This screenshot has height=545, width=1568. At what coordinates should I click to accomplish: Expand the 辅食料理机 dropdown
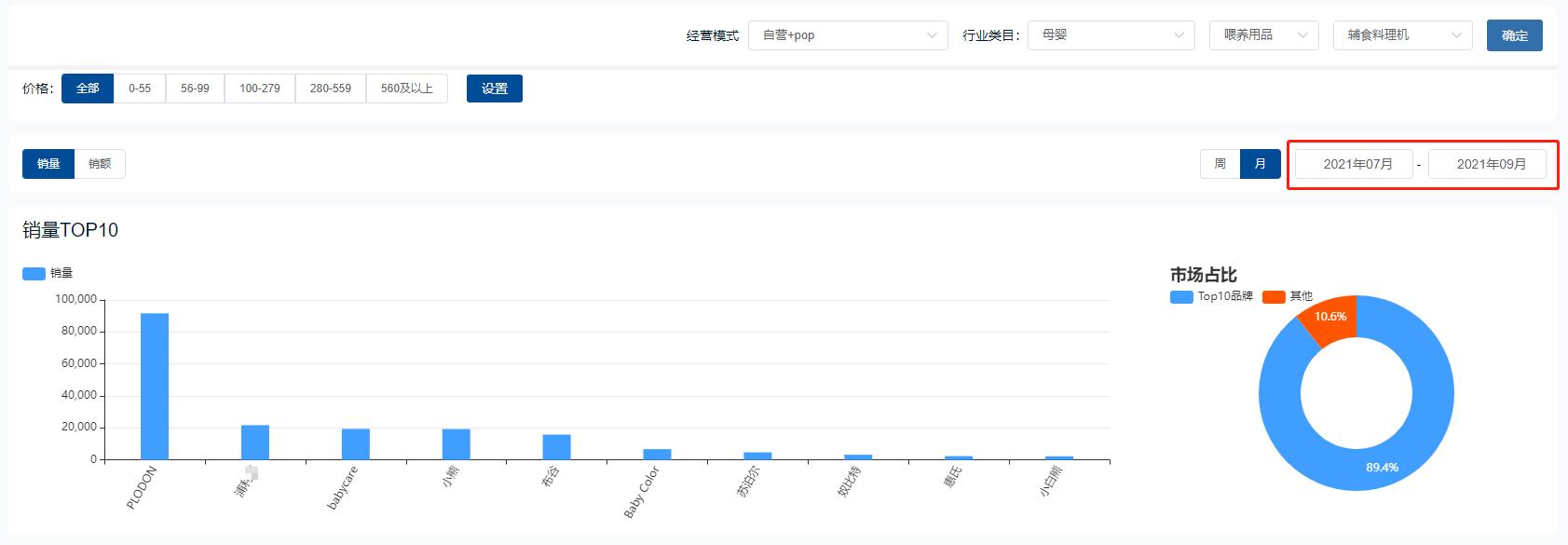coord(1402,35)
